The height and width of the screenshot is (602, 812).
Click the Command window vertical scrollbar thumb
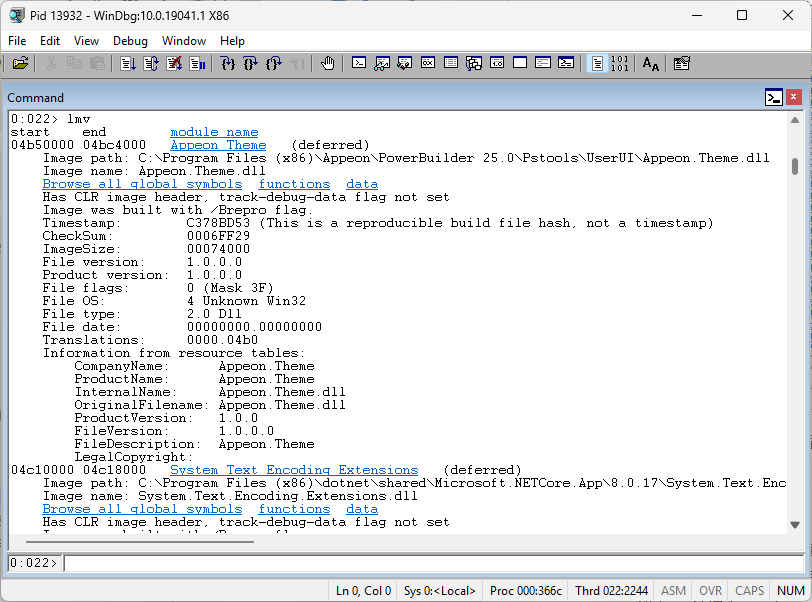pyautogui.click(x=795, y=166)
